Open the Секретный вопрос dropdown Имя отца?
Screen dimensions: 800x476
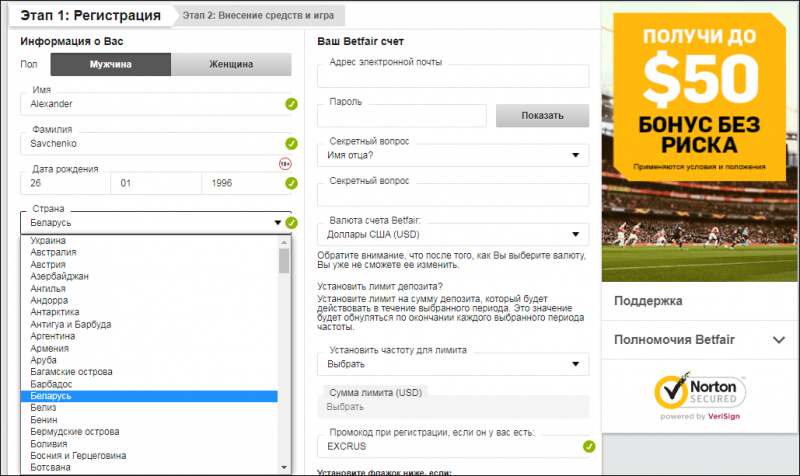[453, 155]
